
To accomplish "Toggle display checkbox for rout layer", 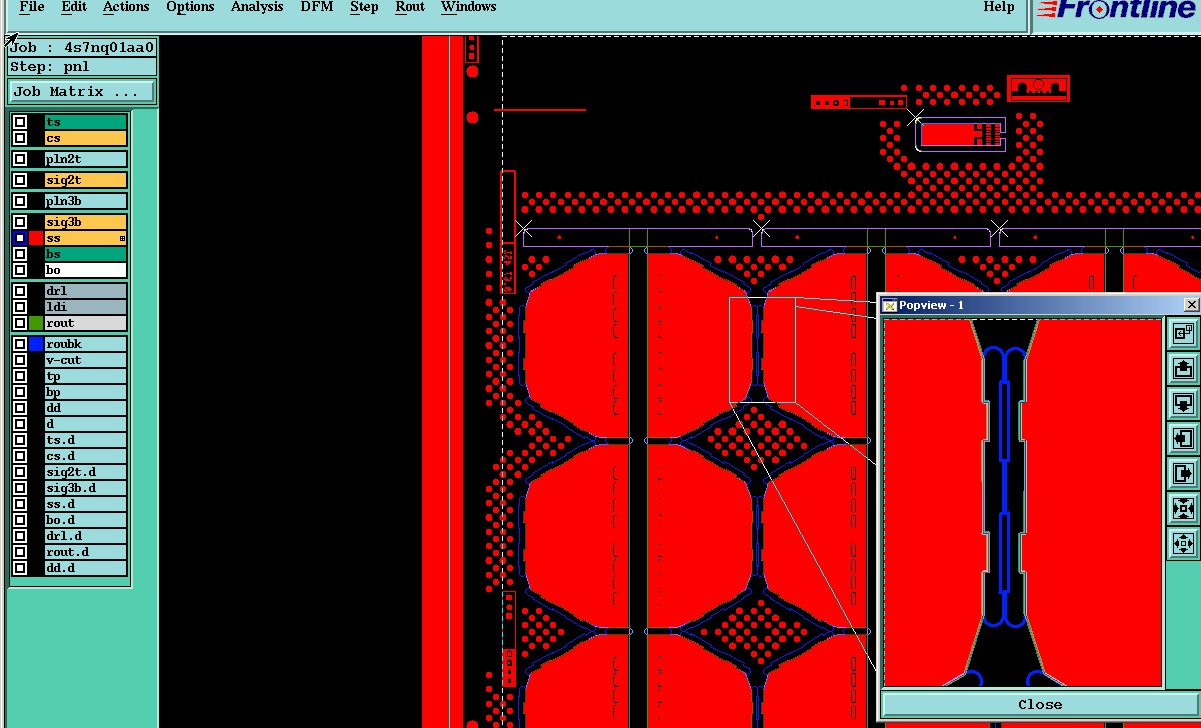I will tap(20, 323).
